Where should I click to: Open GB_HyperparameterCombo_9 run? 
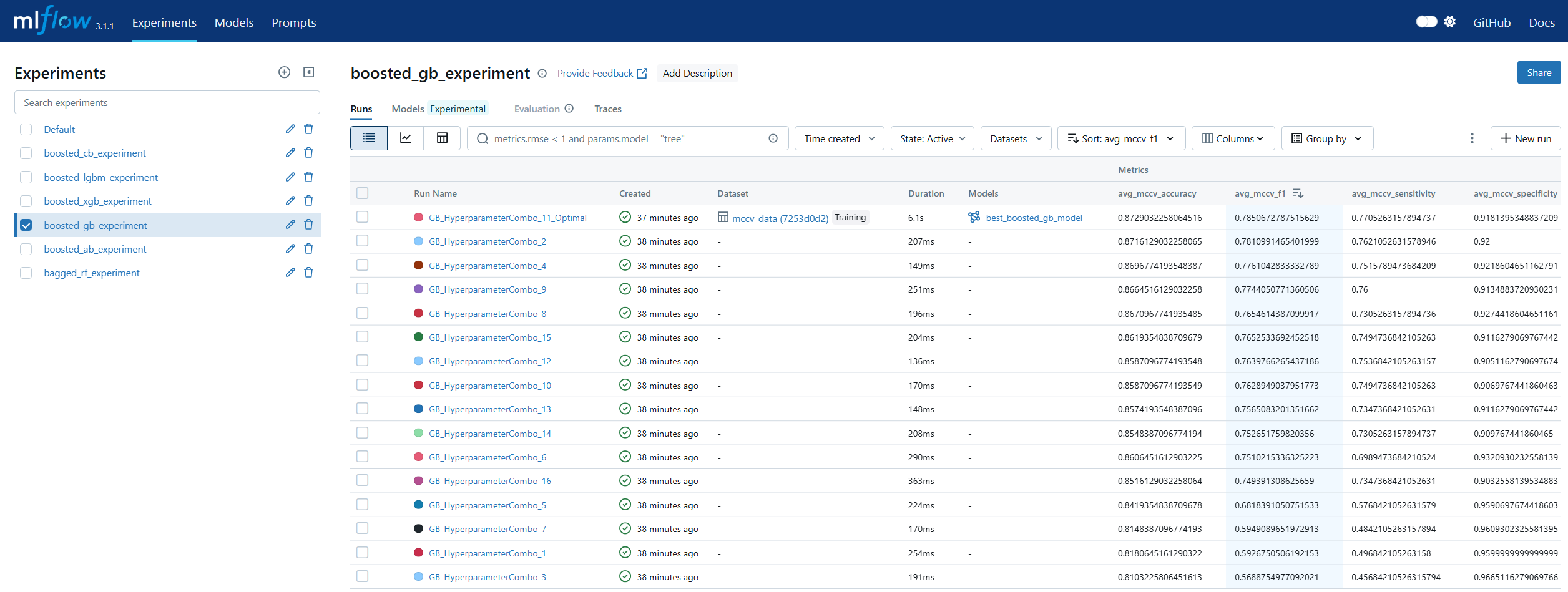click(x=488, y=289)
